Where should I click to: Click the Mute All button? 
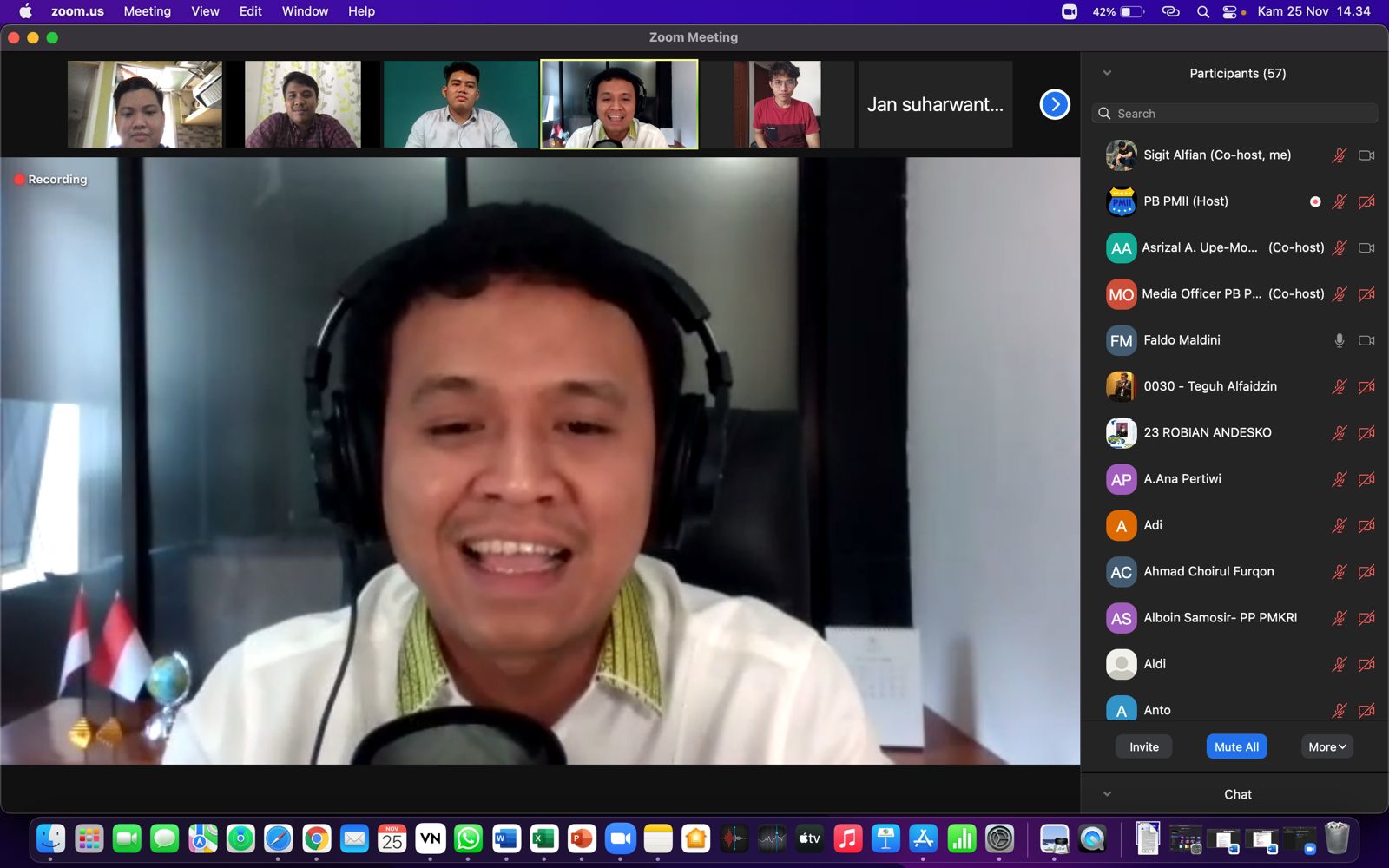pyautogui.click(x=1236, y=746)
